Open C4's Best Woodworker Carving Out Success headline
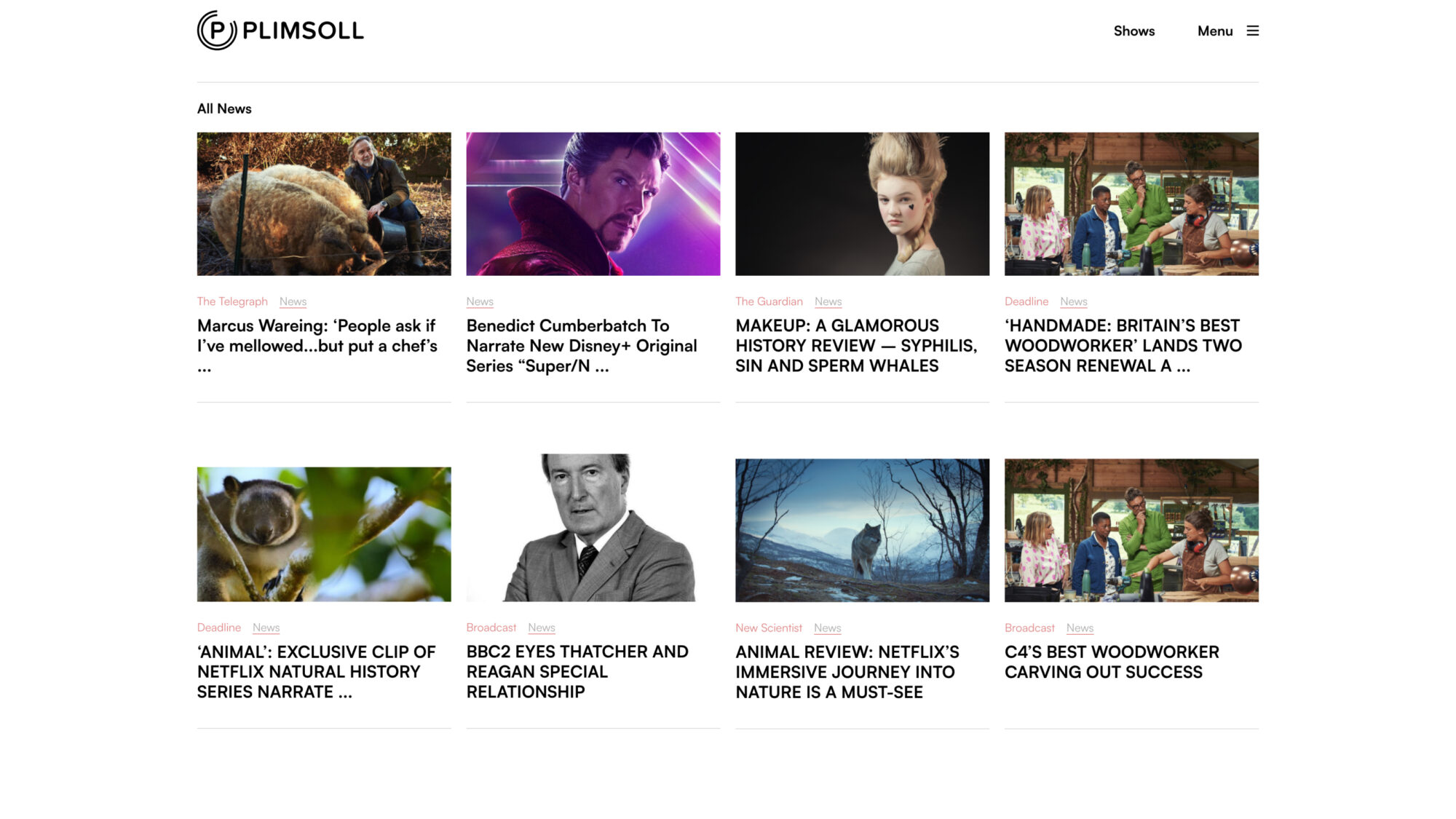1456x819 pixels. pos(1112,662)
